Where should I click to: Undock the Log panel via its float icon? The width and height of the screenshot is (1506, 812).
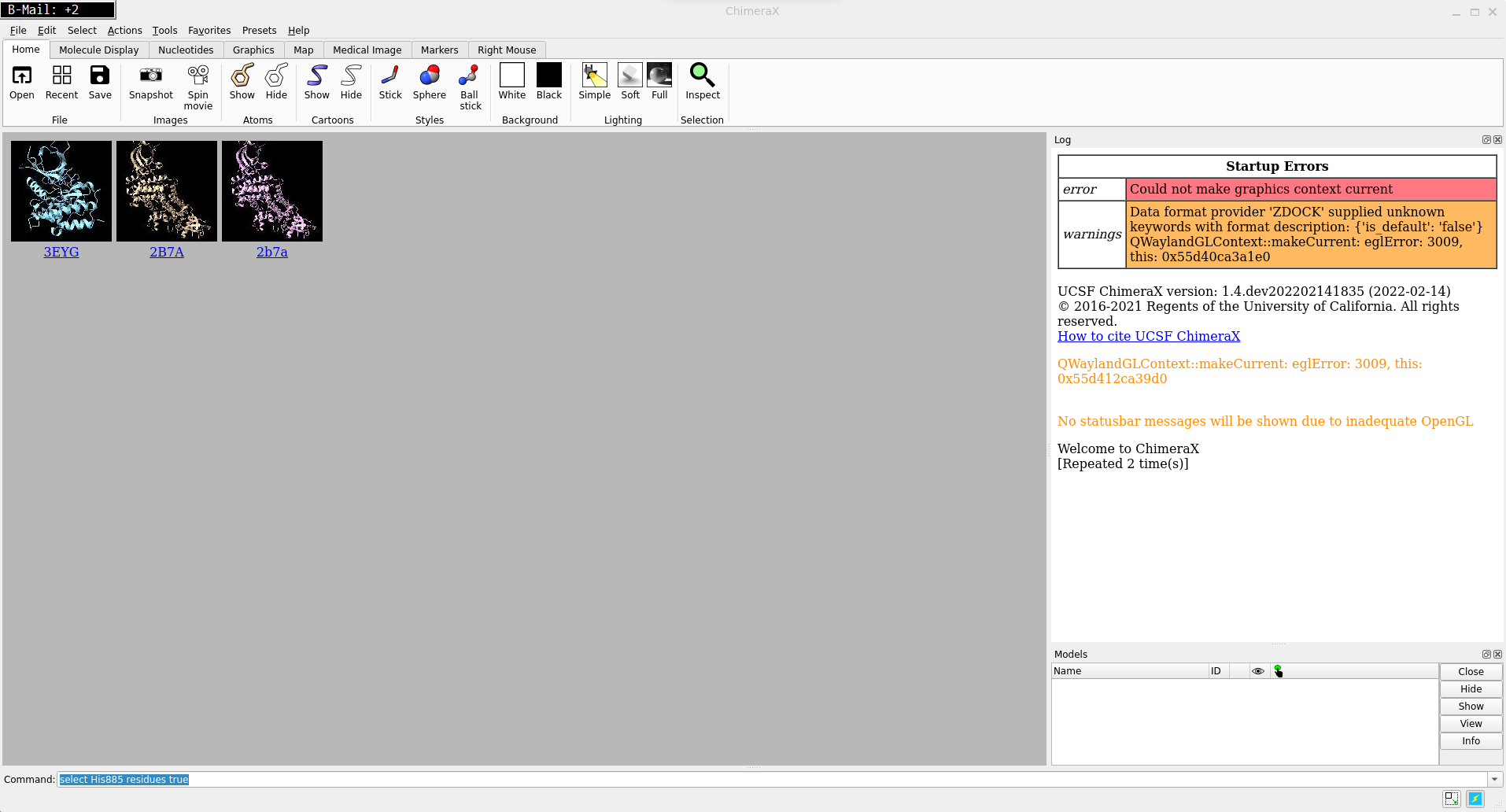click(x=1486, y=139)
